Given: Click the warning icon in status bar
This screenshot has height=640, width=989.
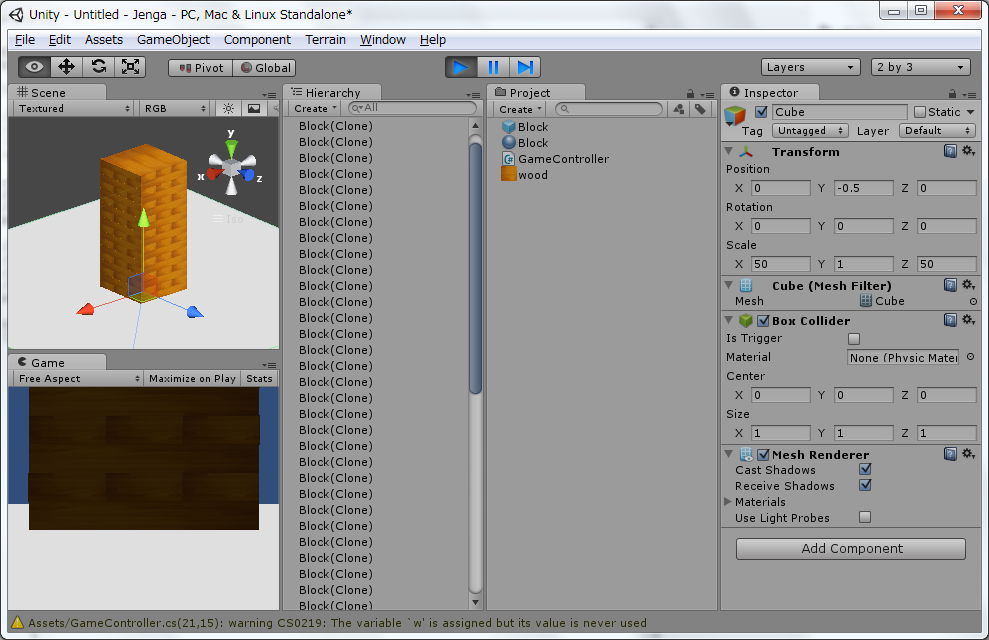Looking at the screenshot, I should coord(17,623).
